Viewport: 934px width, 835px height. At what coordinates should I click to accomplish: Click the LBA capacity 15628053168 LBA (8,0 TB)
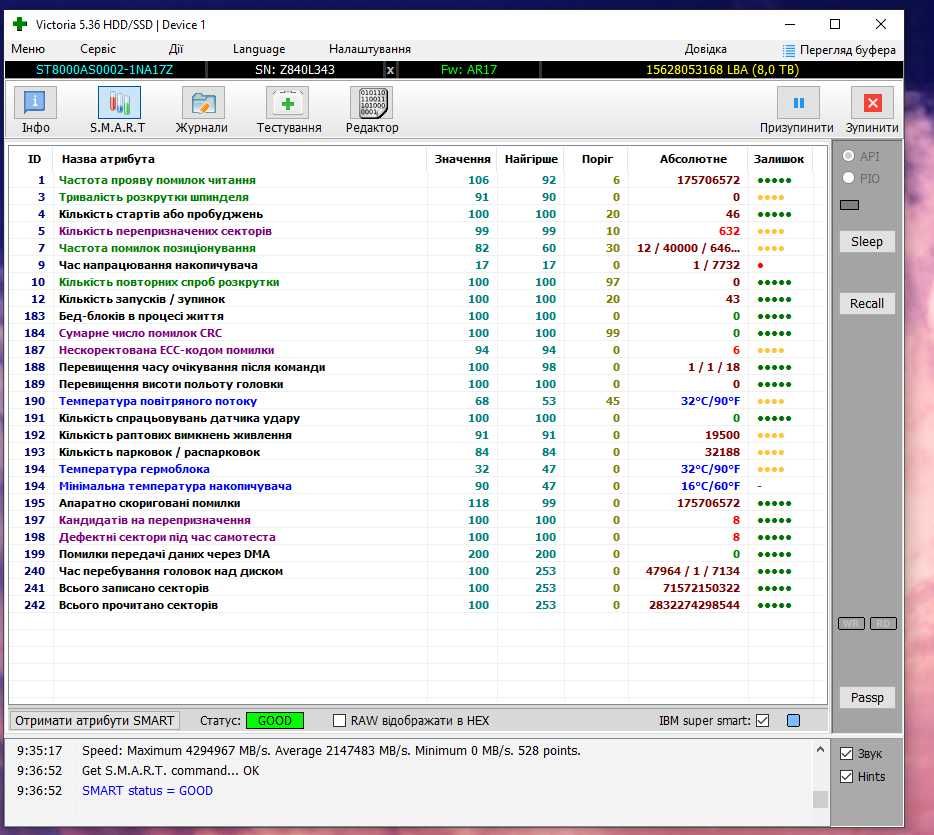723,70
